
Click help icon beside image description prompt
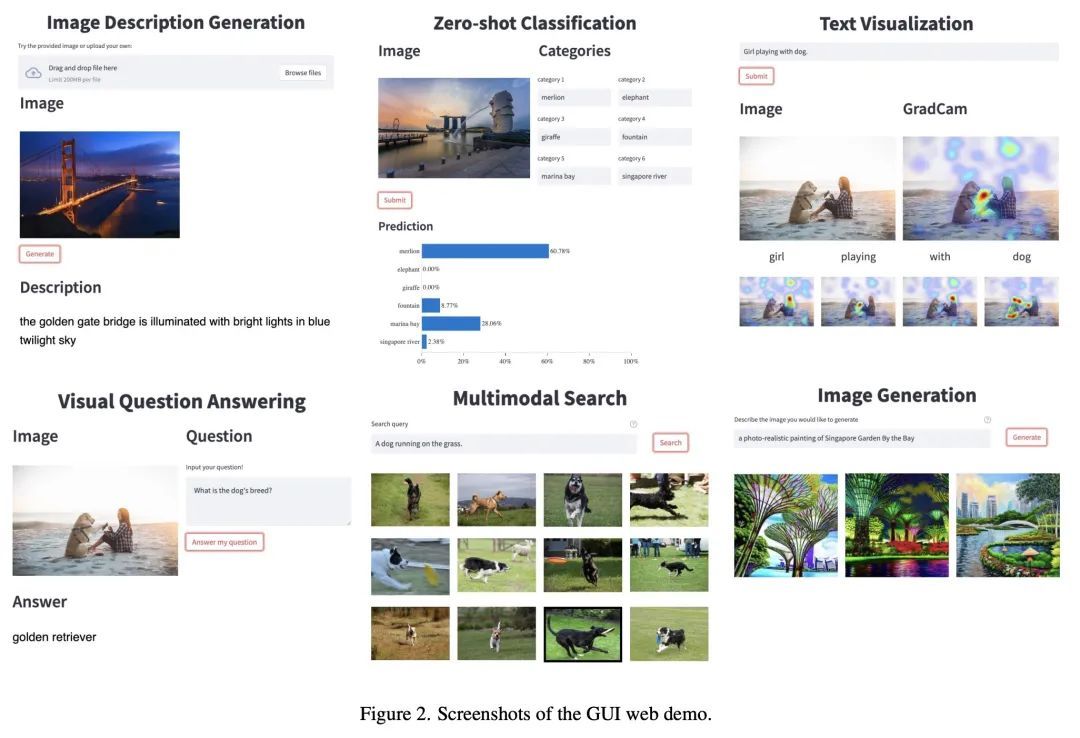tap(987, 420)
